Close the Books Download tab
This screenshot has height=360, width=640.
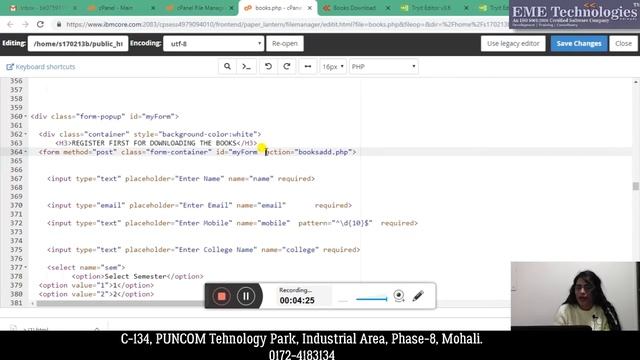point(388,8)
